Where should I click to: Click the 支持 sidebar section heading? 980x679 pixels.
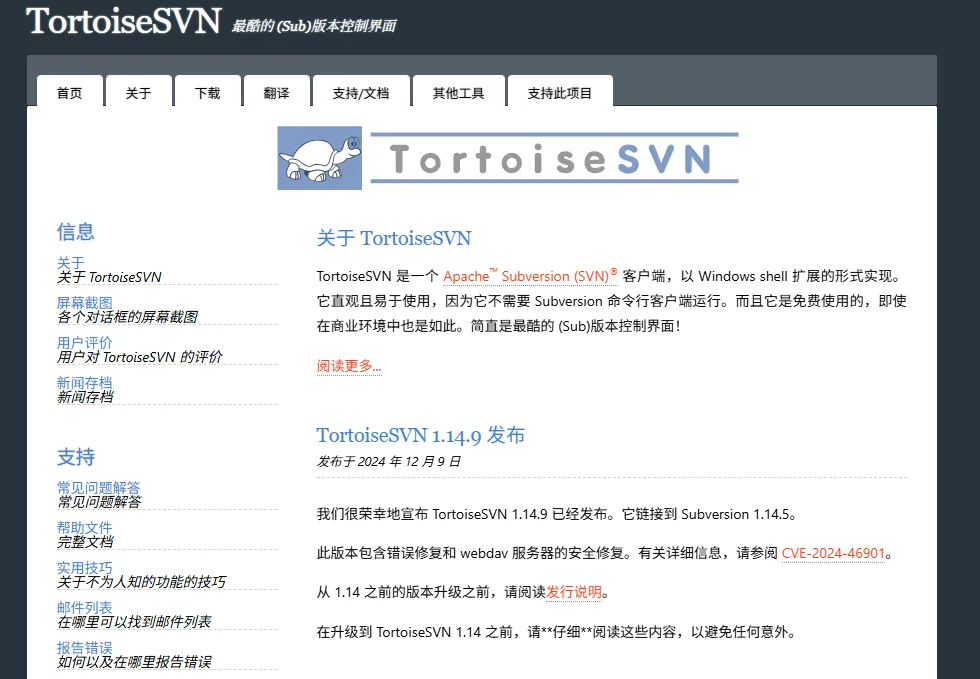76,457
